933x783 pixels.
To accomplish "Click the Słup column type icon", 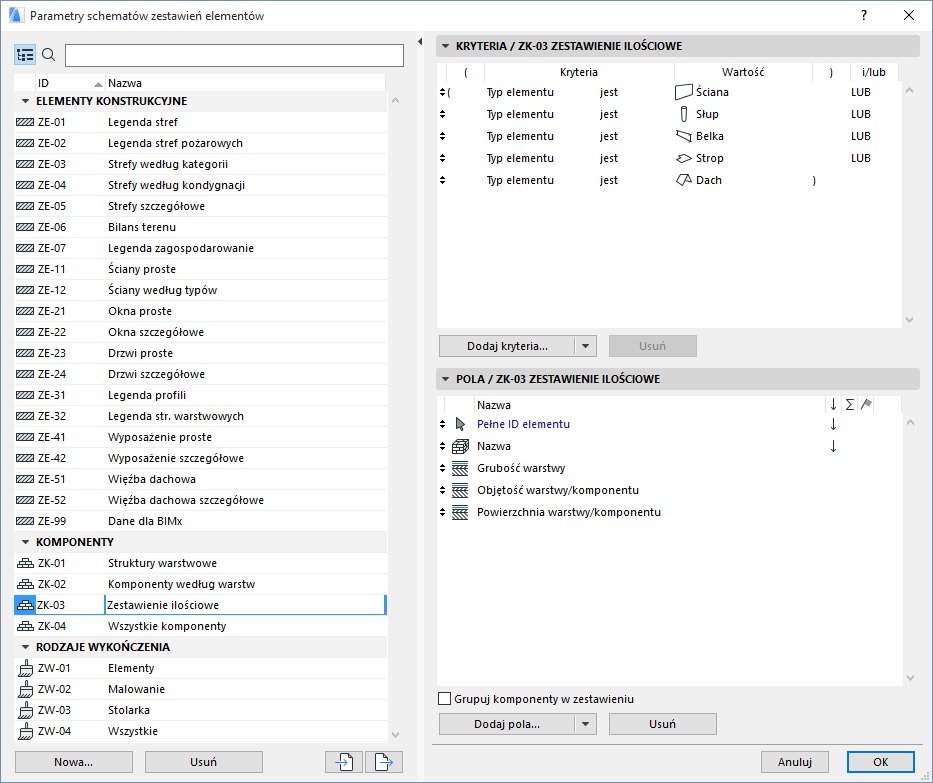I will [x=684, y=114].
